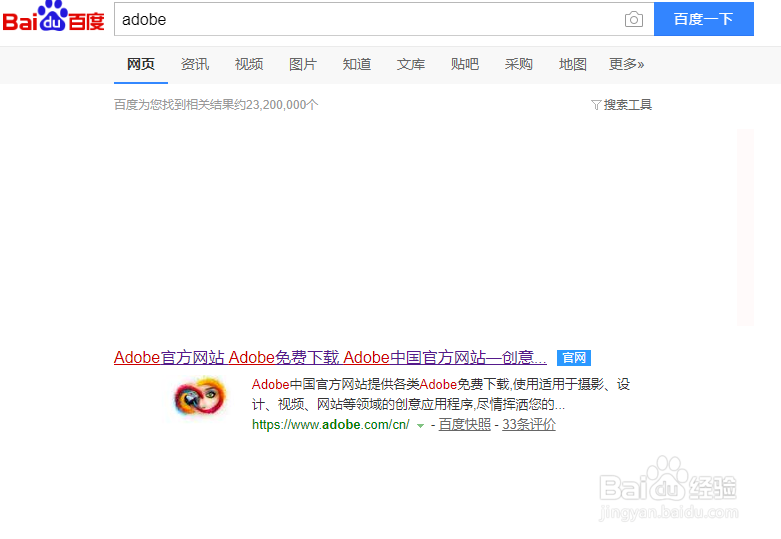Click the 官网 badge
Screen dimensions: 781x539
574,358
